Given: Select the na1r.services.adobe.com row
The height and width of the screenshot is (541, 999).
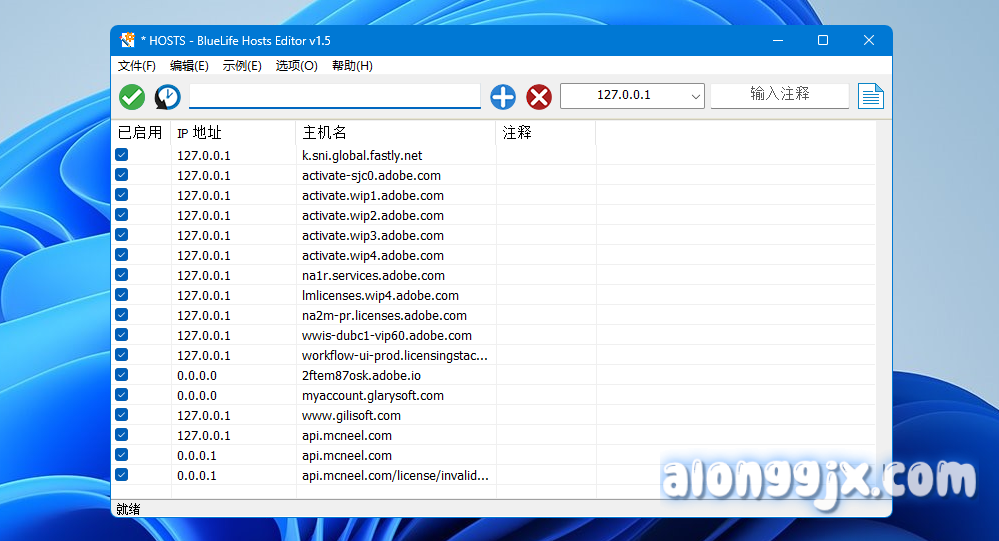Looking at the screenshot, I should tap(373, 275).
